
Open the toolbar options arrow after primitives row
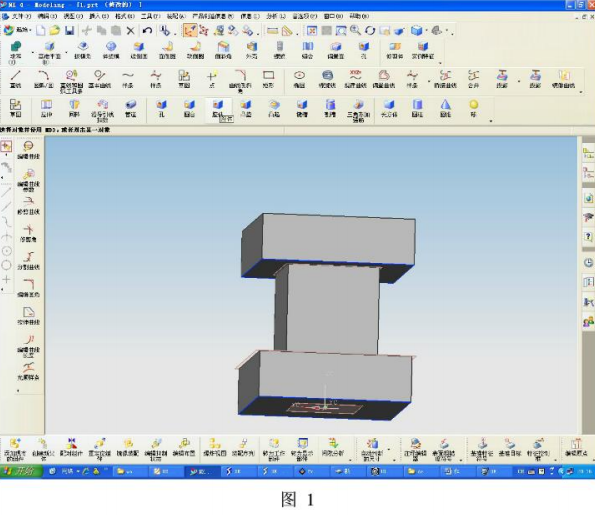point(491,121)
